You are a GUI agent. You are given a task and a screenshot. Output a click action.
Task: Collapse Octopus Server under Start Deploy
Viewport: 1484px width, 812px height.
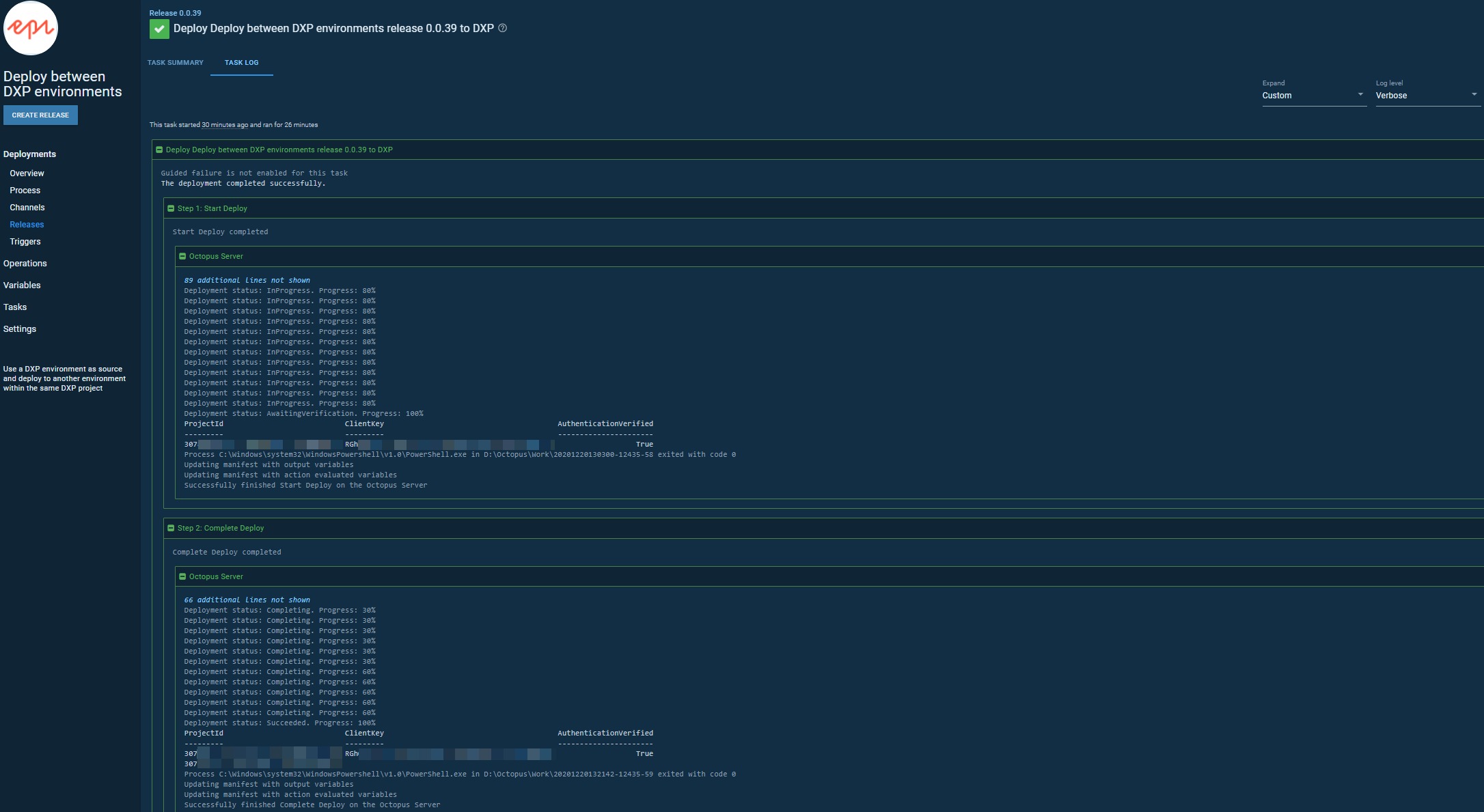coord(182,256)
